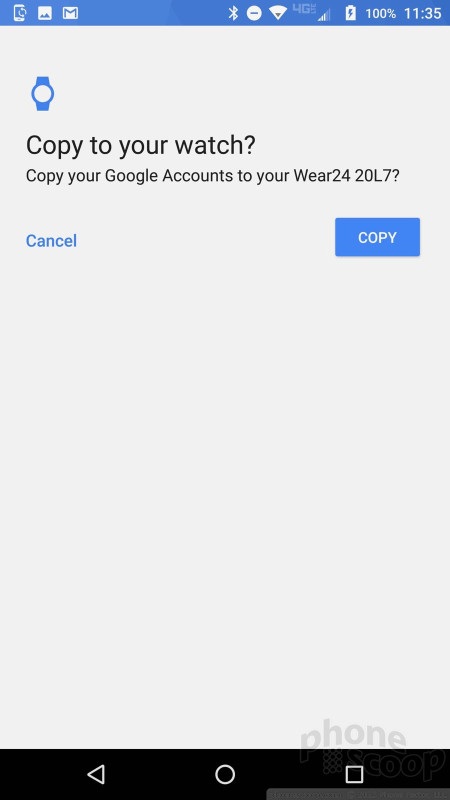The width and height of the screenshot is (450, 800).
Task: Tap the Wear24 20L7 device name
Action: 346,176
